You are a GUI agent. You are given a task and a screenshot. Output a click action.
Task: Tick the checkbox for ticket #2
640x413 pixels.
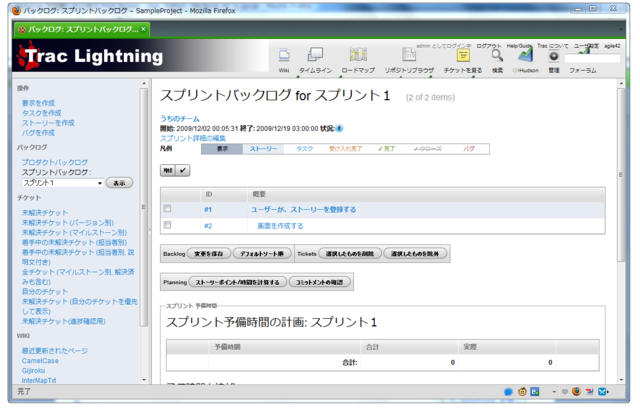pyautogui.click(x=167, y=225)
